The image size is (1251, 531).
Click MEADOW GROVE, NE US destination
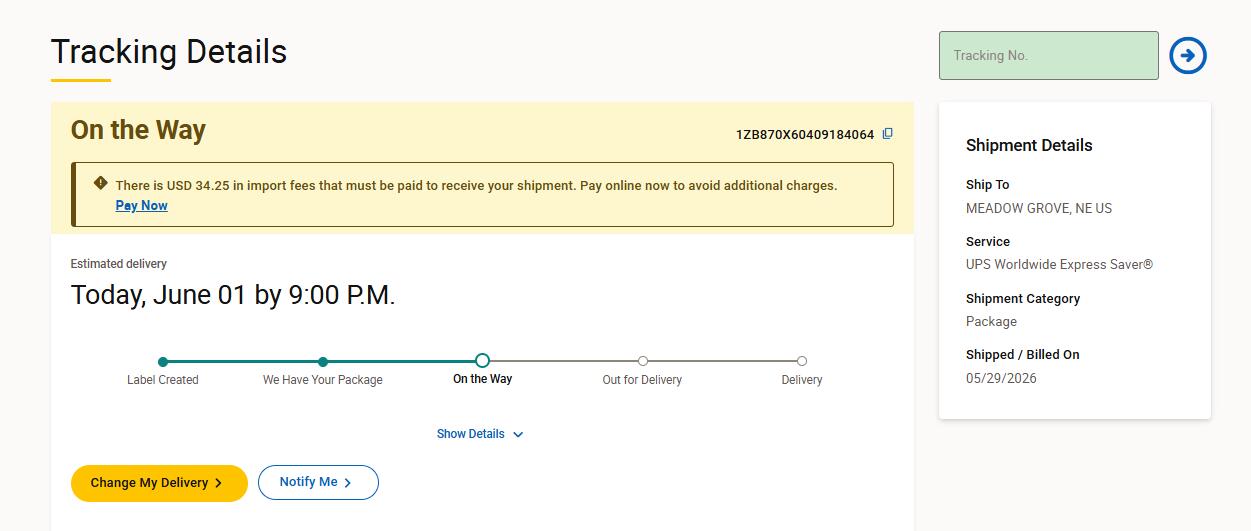pyautogui.click(x=1039, y=208)
